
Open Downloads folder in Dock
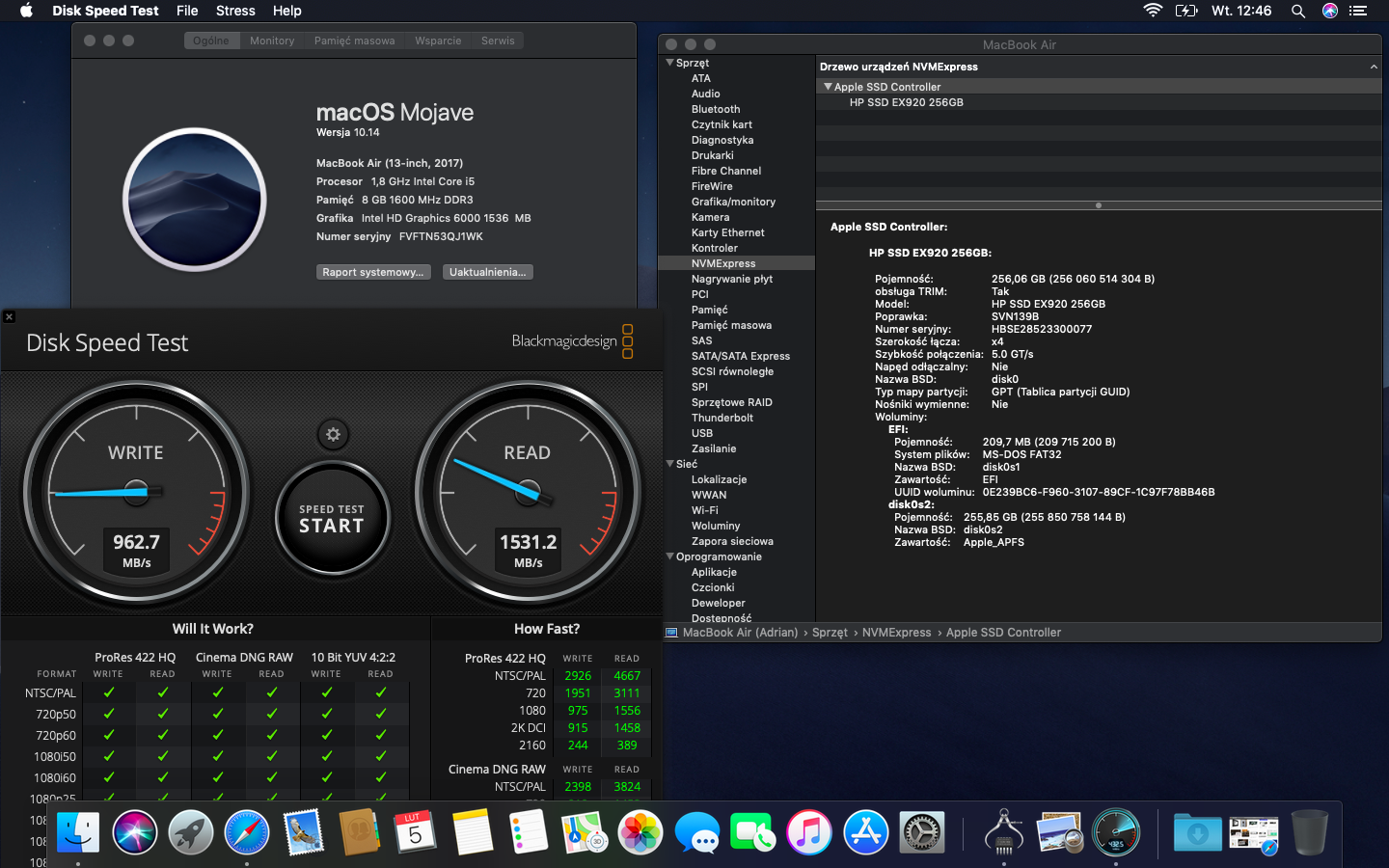[x=1197, y=832]
